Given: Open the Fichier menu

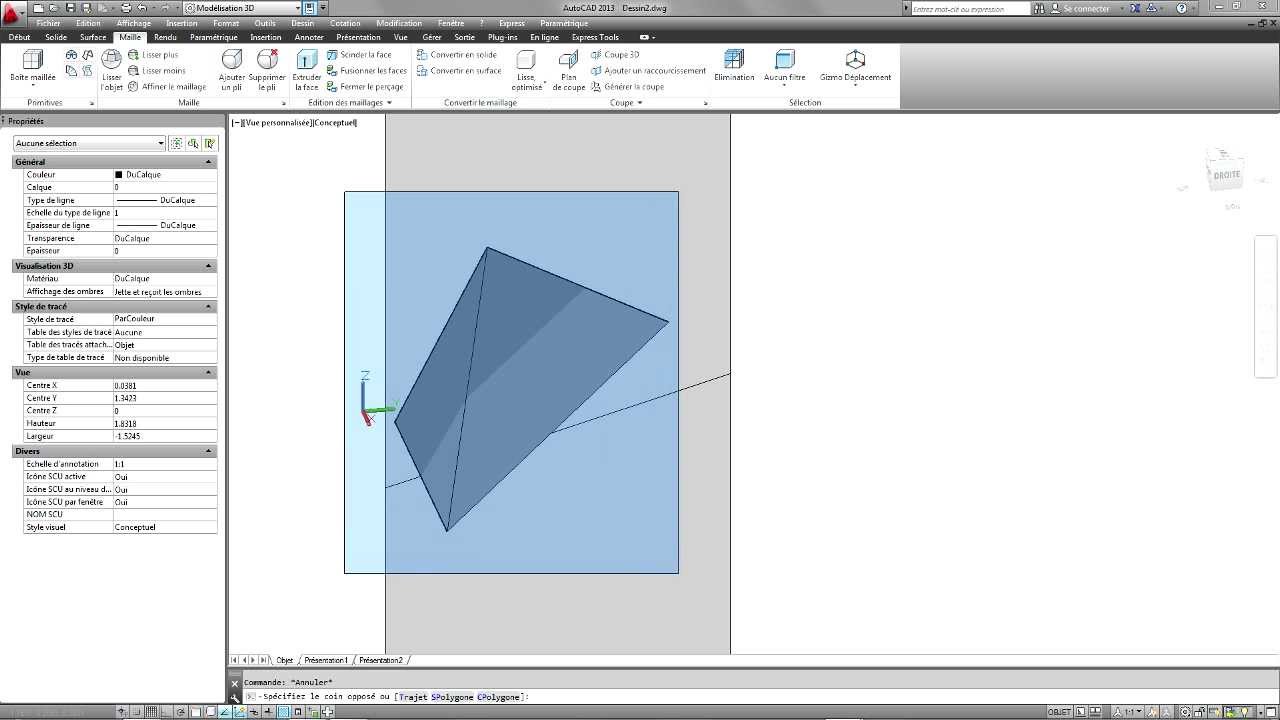Looking at the screenshot, I should (x=49, y=23).
